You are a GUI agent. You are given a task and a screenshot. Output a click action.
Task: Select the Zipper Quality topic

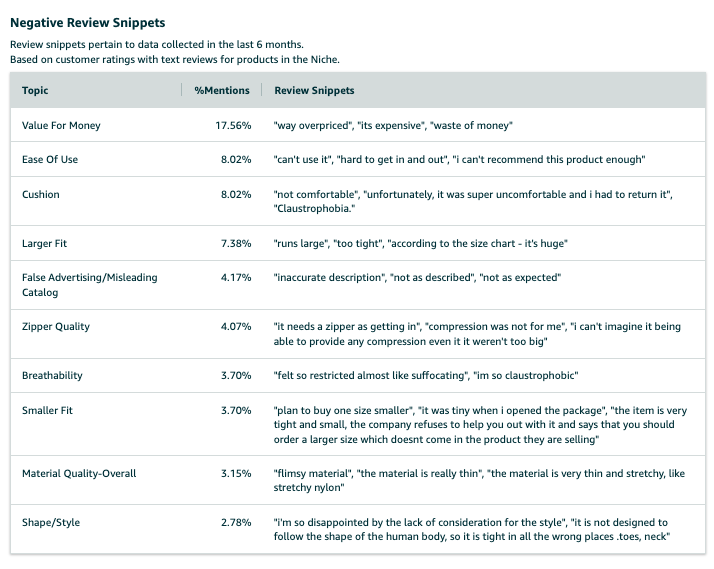pyautogui.click(x=55, y=327)
